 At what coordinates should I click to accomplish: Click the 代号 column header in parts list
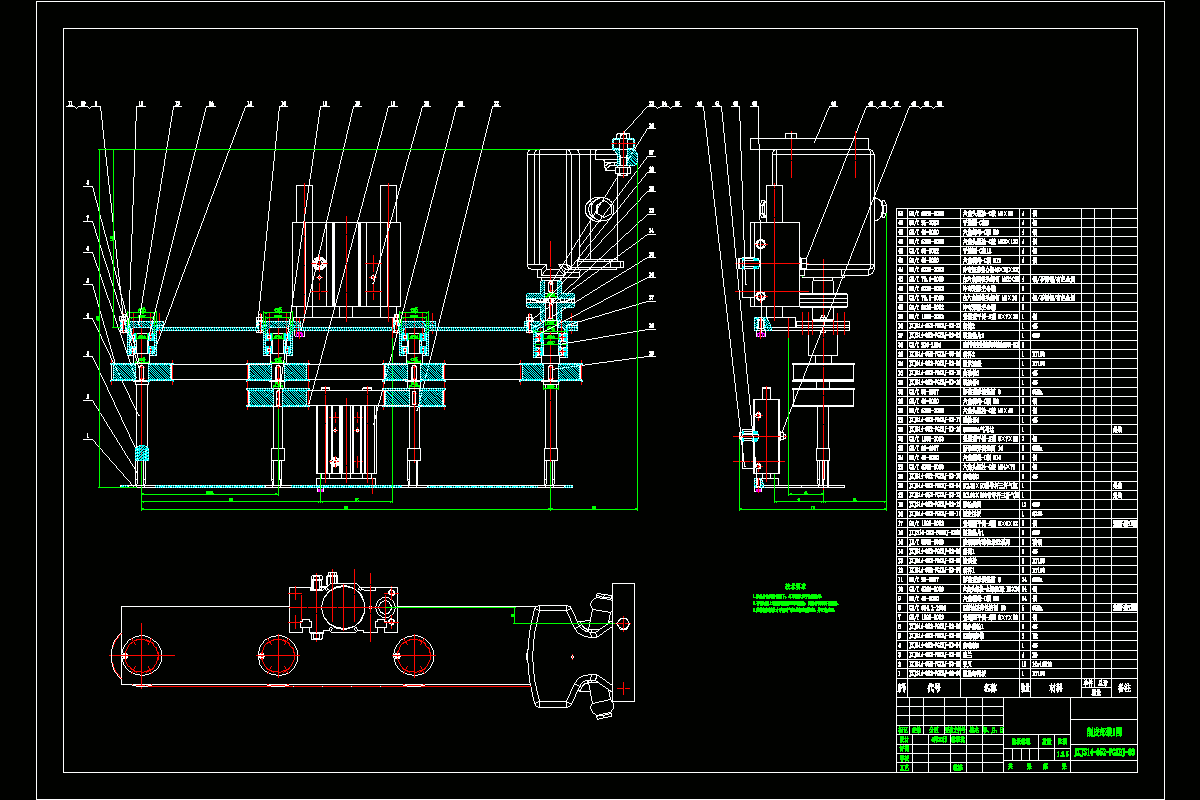(x=934, y=689)
